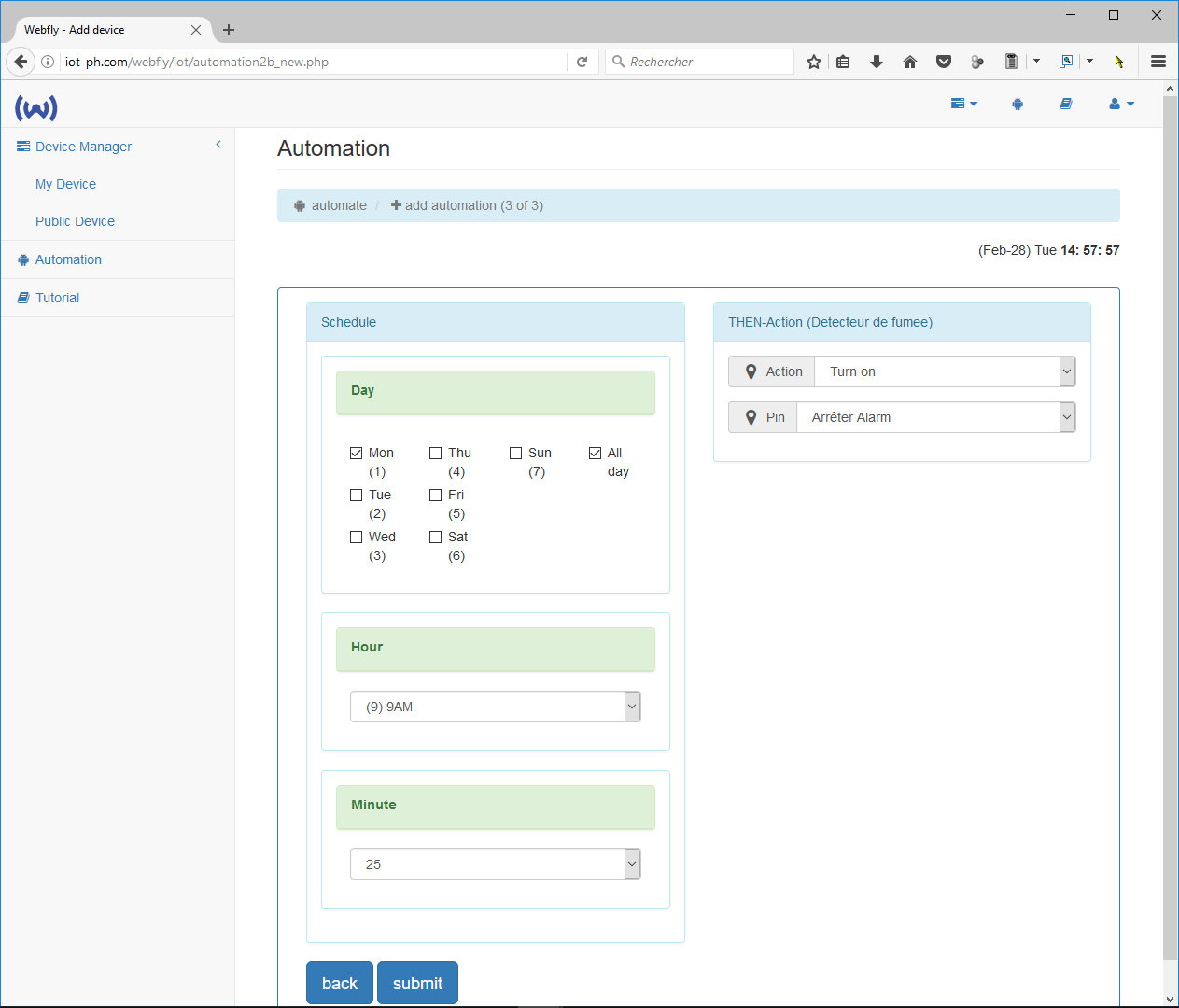Click the Minute section header
This screenshot has width=1179, height=1008.
click(x=496, y=807)
